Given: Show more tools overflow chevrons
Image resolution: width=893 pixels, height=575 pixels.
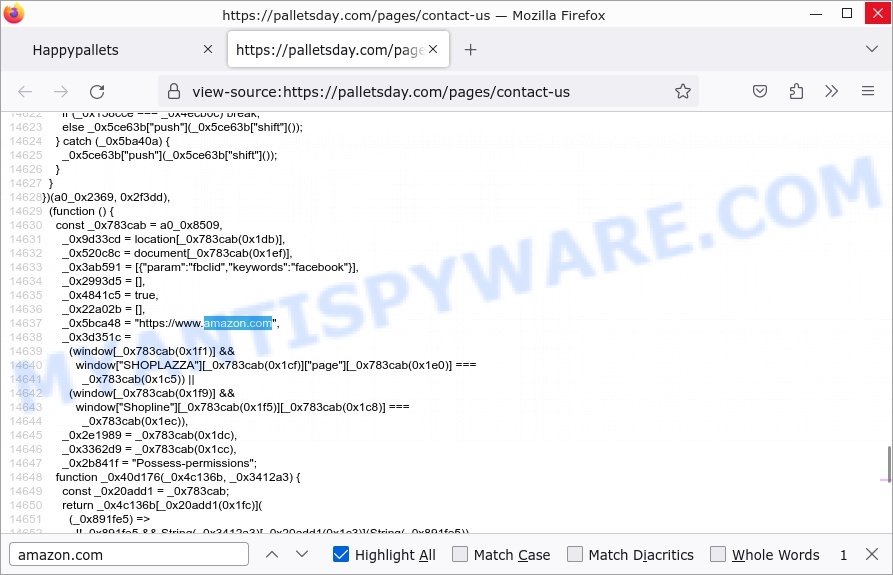Looking at the screenshot, I should [831, 91].
